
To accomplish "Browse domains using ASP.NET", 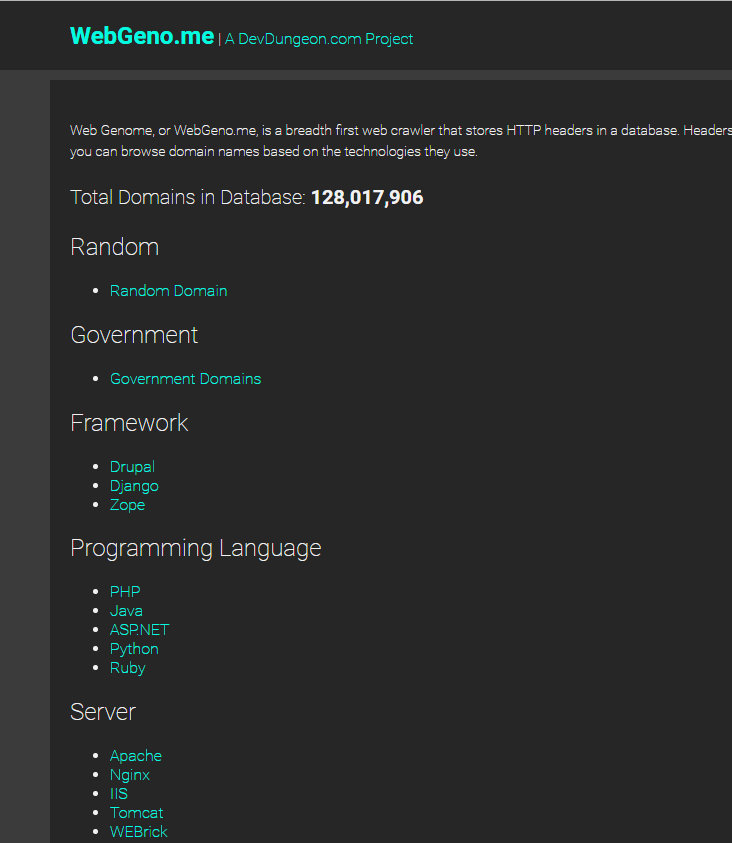I will click(x=139, y=630).
